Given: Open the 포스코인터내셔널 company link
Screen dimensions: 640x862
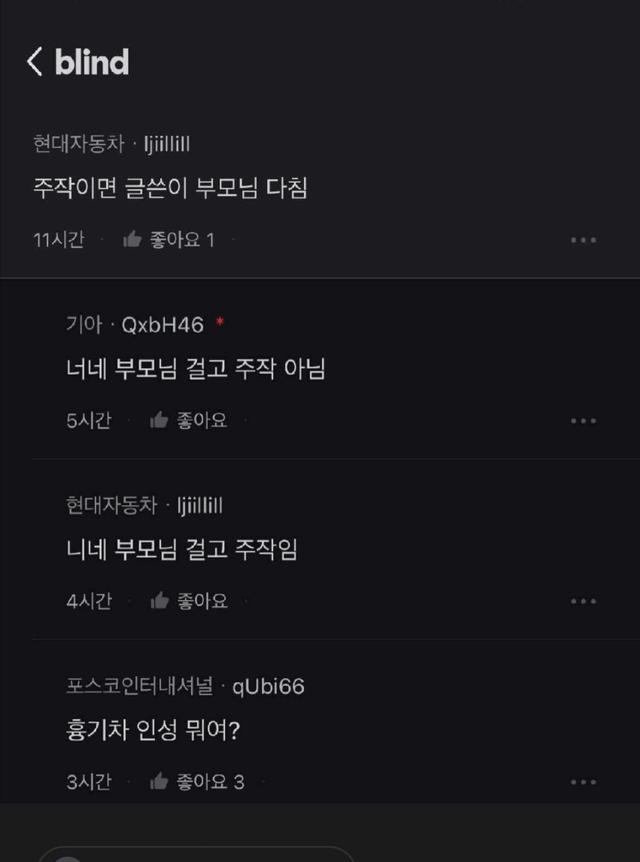Looking at the screenshot, I should tap(139, 686).
